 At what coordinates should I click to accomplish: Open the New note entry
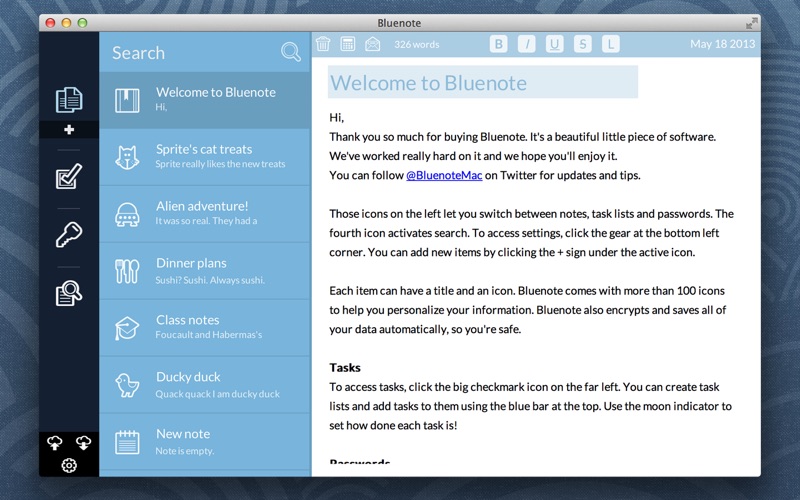coord(205,442)
